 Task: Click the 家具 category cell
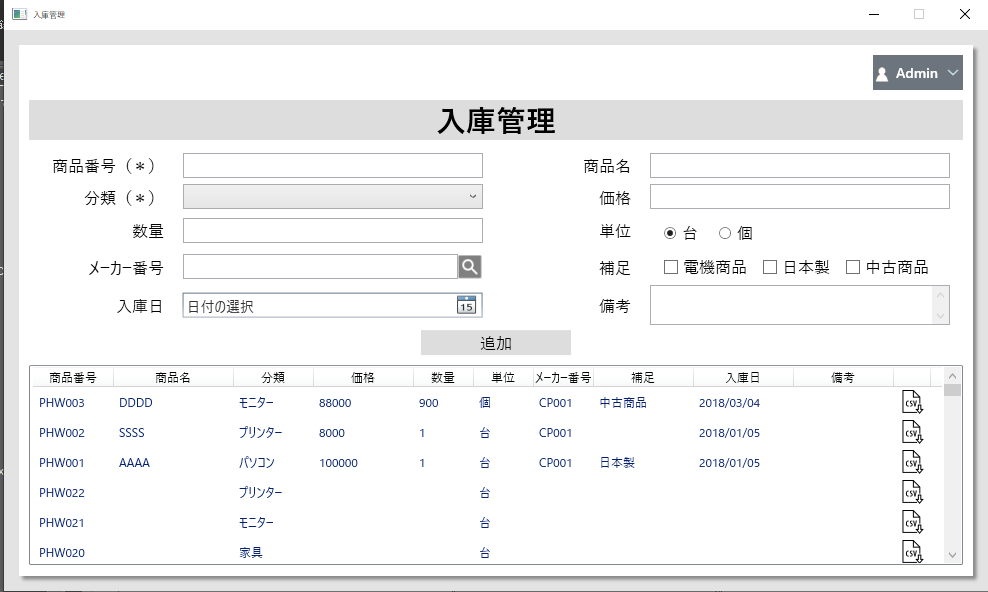click(x=251, y=552)
